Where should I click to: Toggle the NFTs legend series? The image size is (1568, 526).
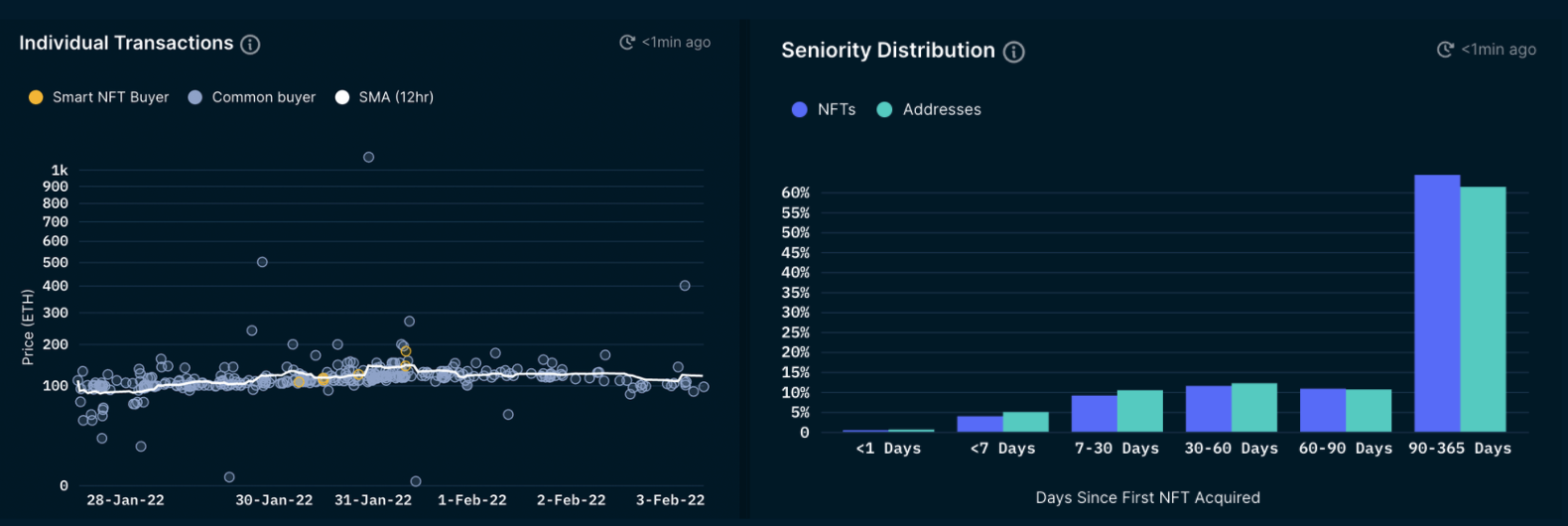point(824,109)
